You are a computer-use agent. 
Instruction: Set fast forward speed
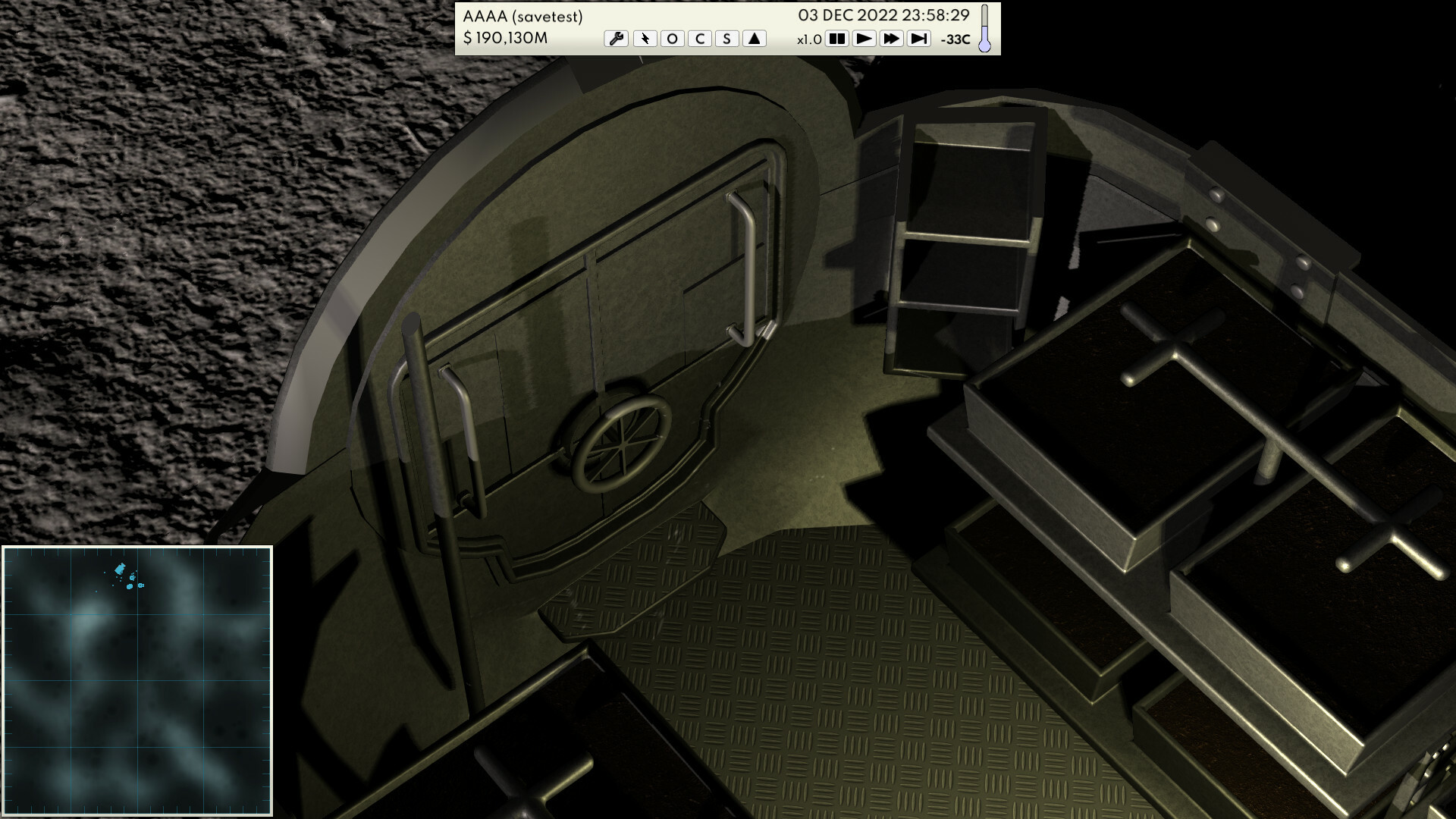(x=891, y=39)
